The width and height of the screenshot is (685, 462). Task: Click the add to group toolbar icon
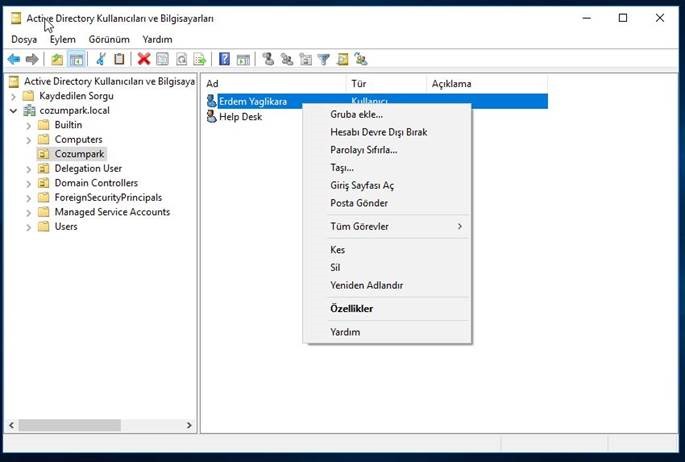pos(361,59)
